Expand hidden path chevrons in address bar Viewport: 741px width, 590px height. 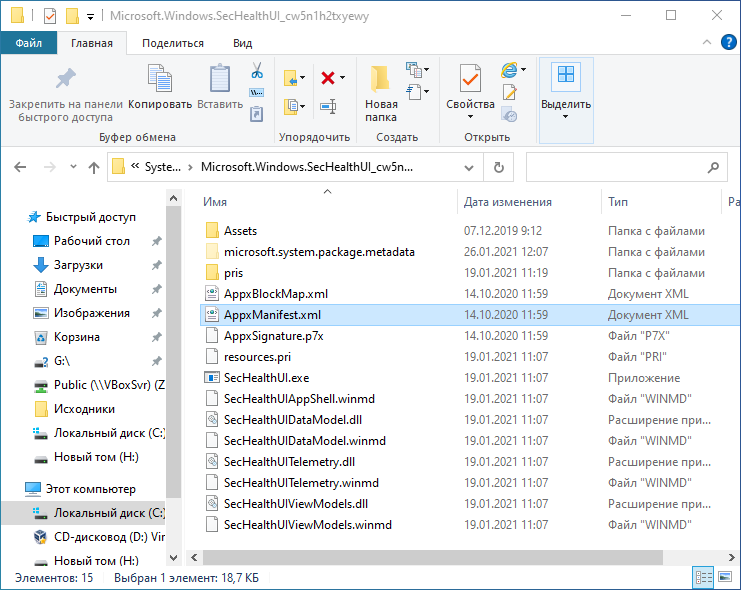135,165
